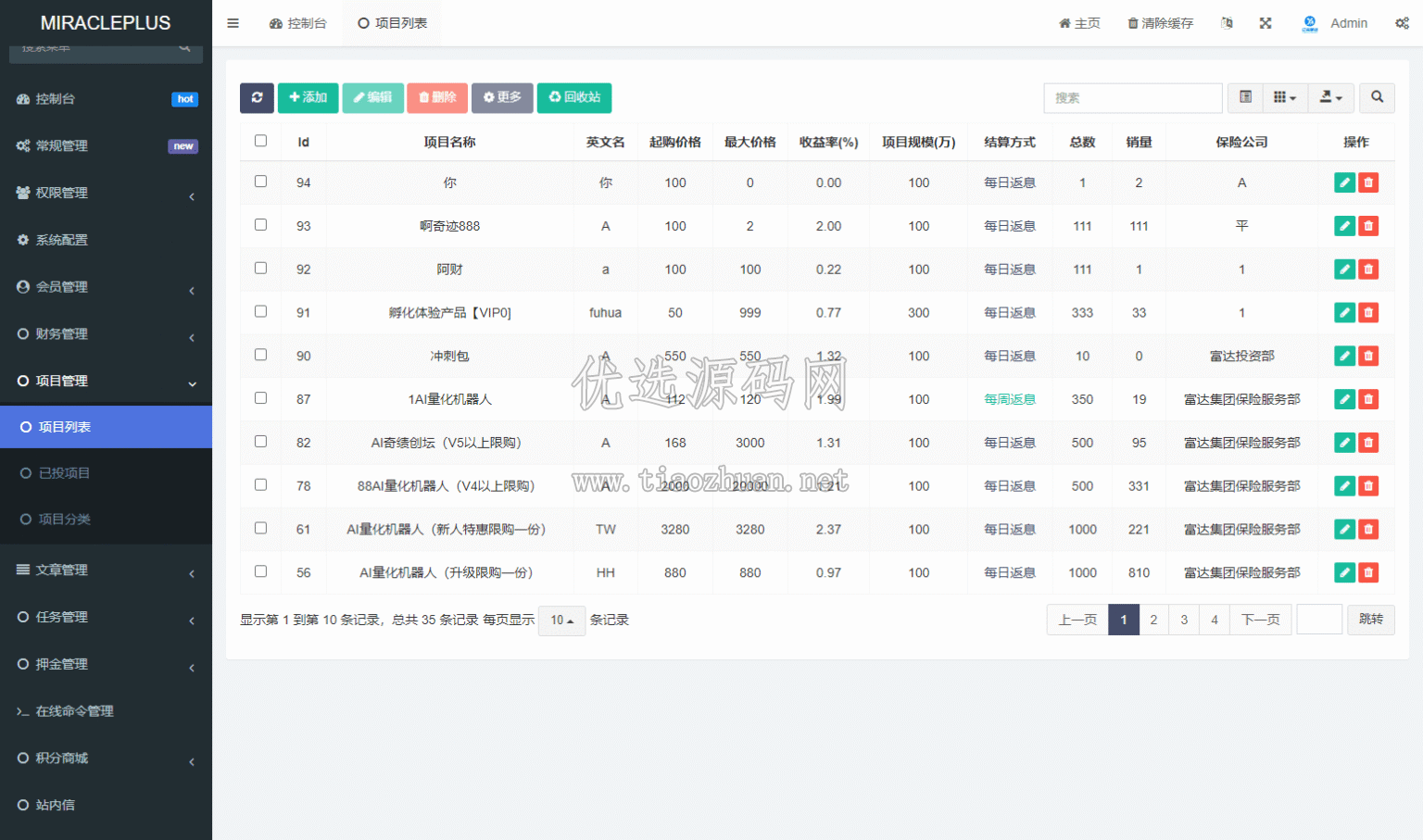Open the page size 10 dropdown
The height and width of the screenshot is (840, 1423).
point(561,621)
